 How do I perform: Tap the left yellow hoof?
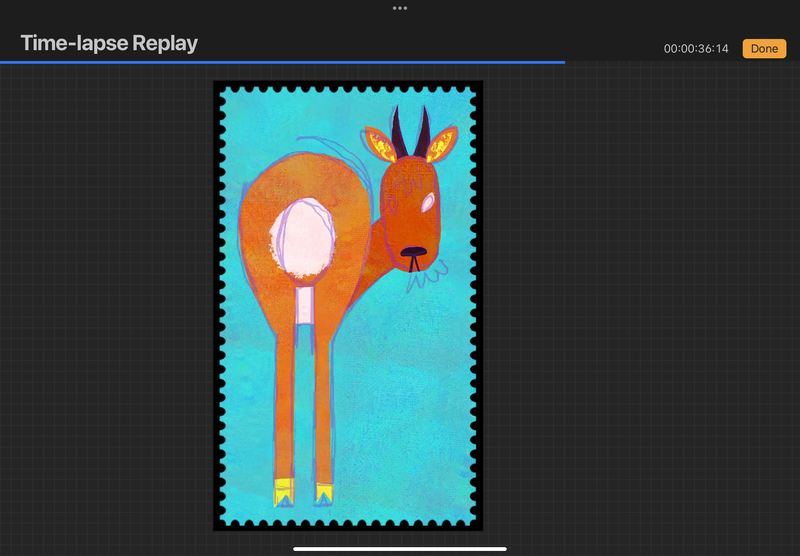282,491
